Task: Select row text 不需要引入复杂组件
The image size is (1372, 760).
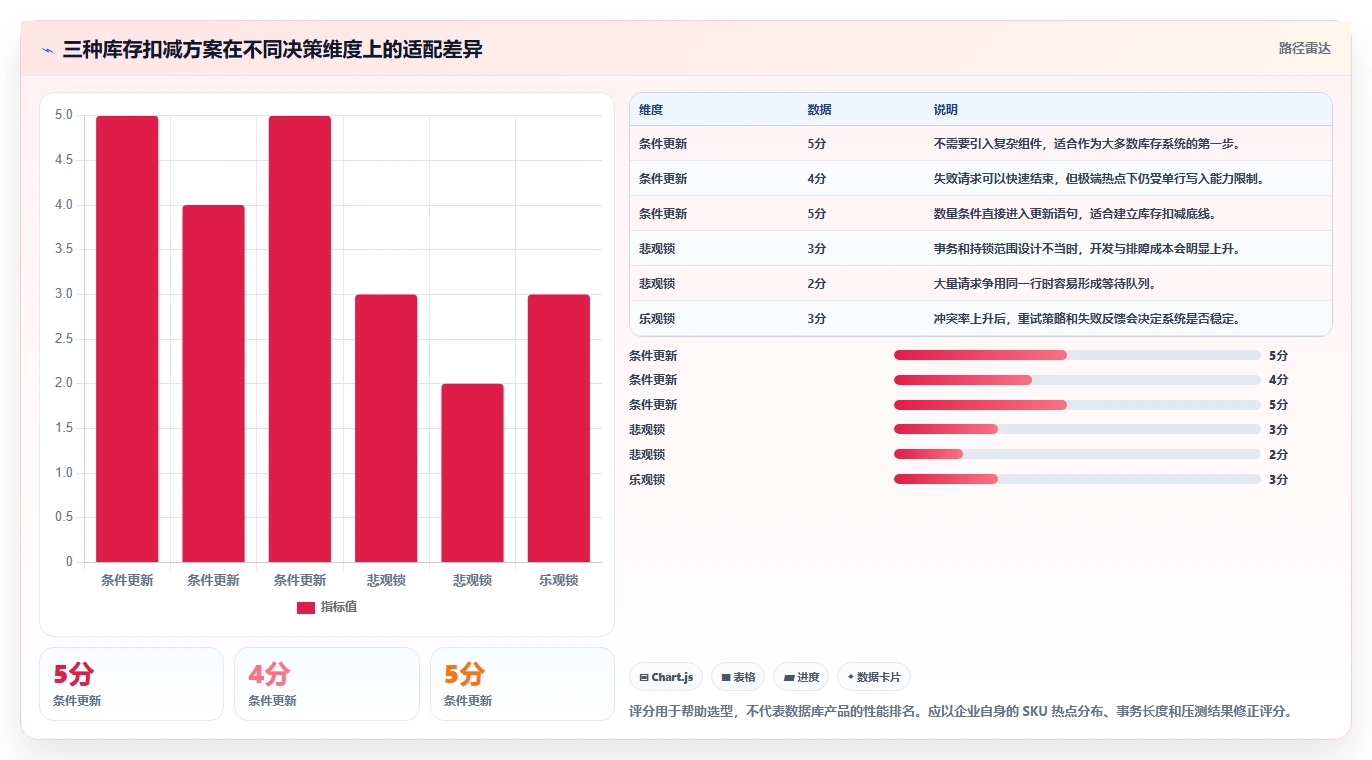Action: coord(987,144)
